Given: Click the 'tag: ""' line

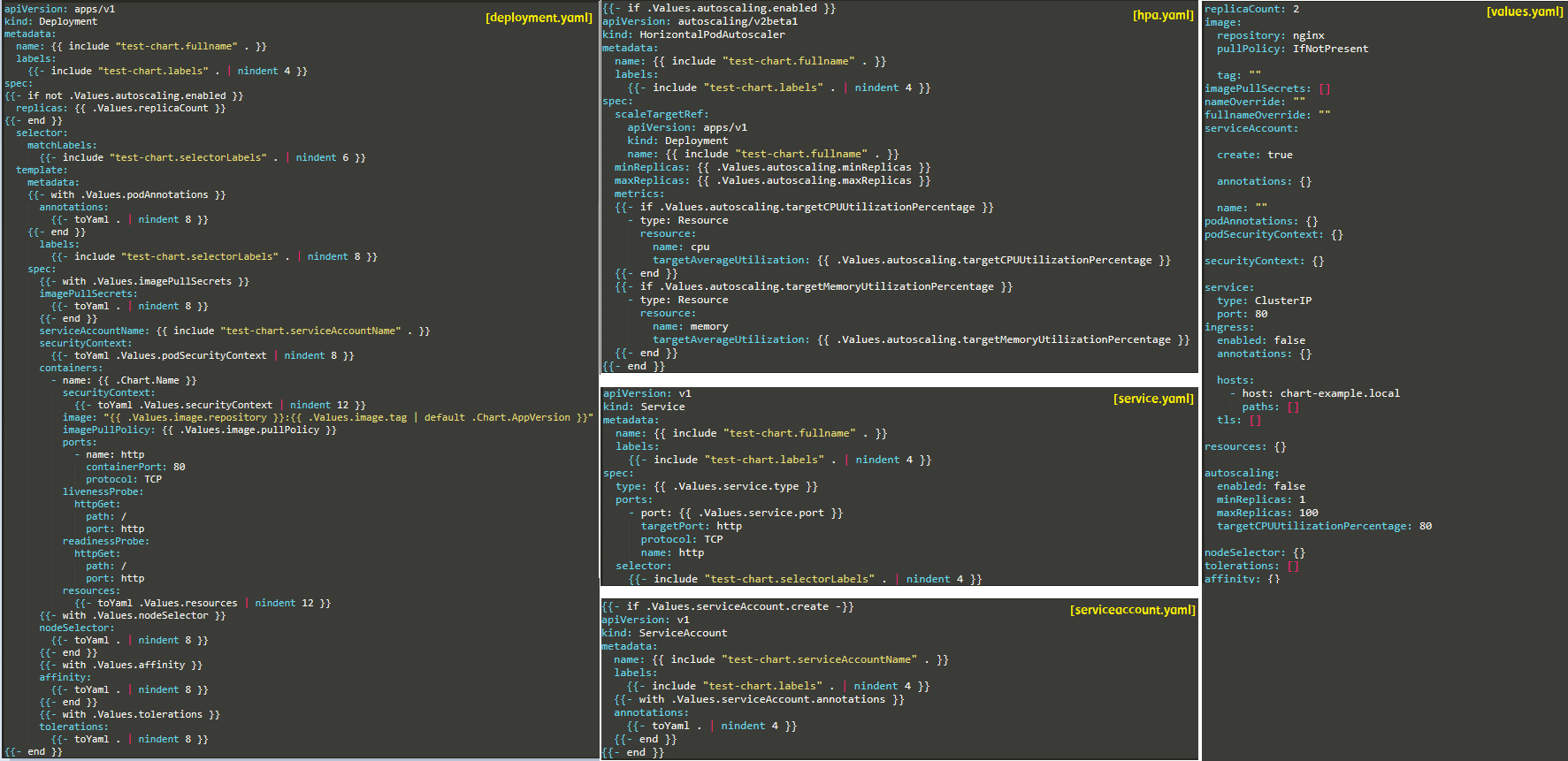Looking at the screenshot, I should tap(1239, 75).
